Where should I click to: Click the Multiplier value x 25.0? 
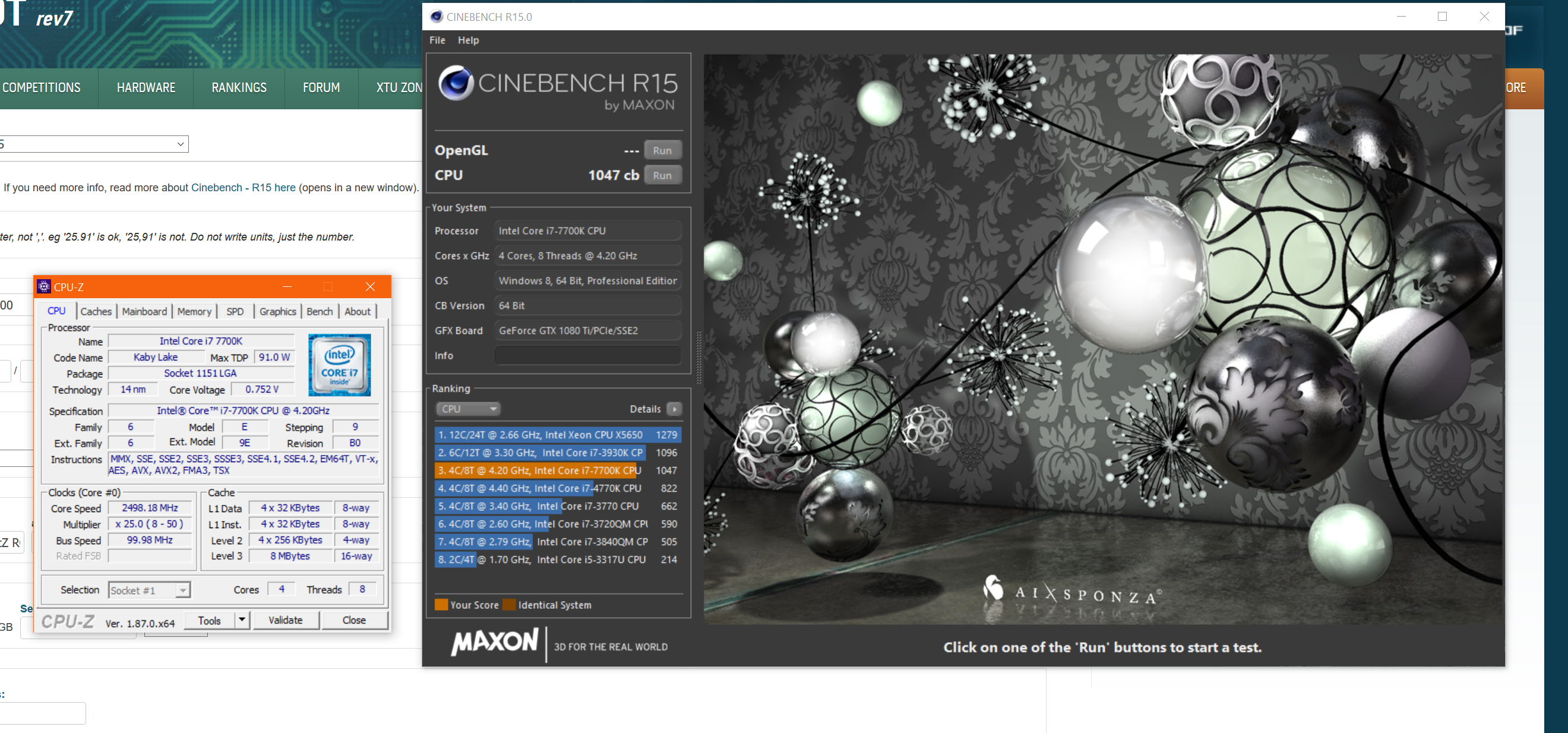(150, 524)
